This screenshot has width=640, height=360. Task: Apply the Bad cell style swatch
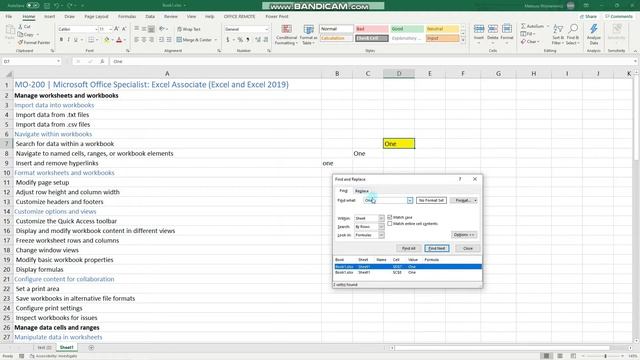coord(371,29)
